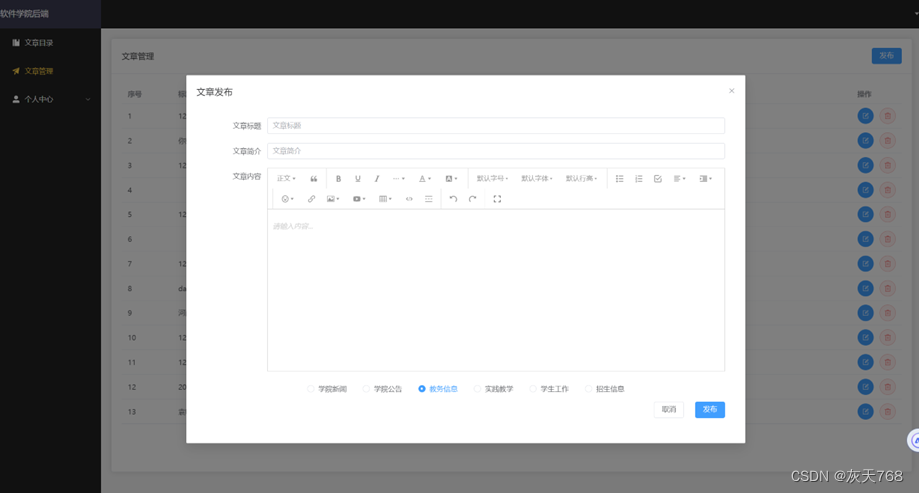
Task: Open the 正文 heading style dropdown
Action: [286, 179]
